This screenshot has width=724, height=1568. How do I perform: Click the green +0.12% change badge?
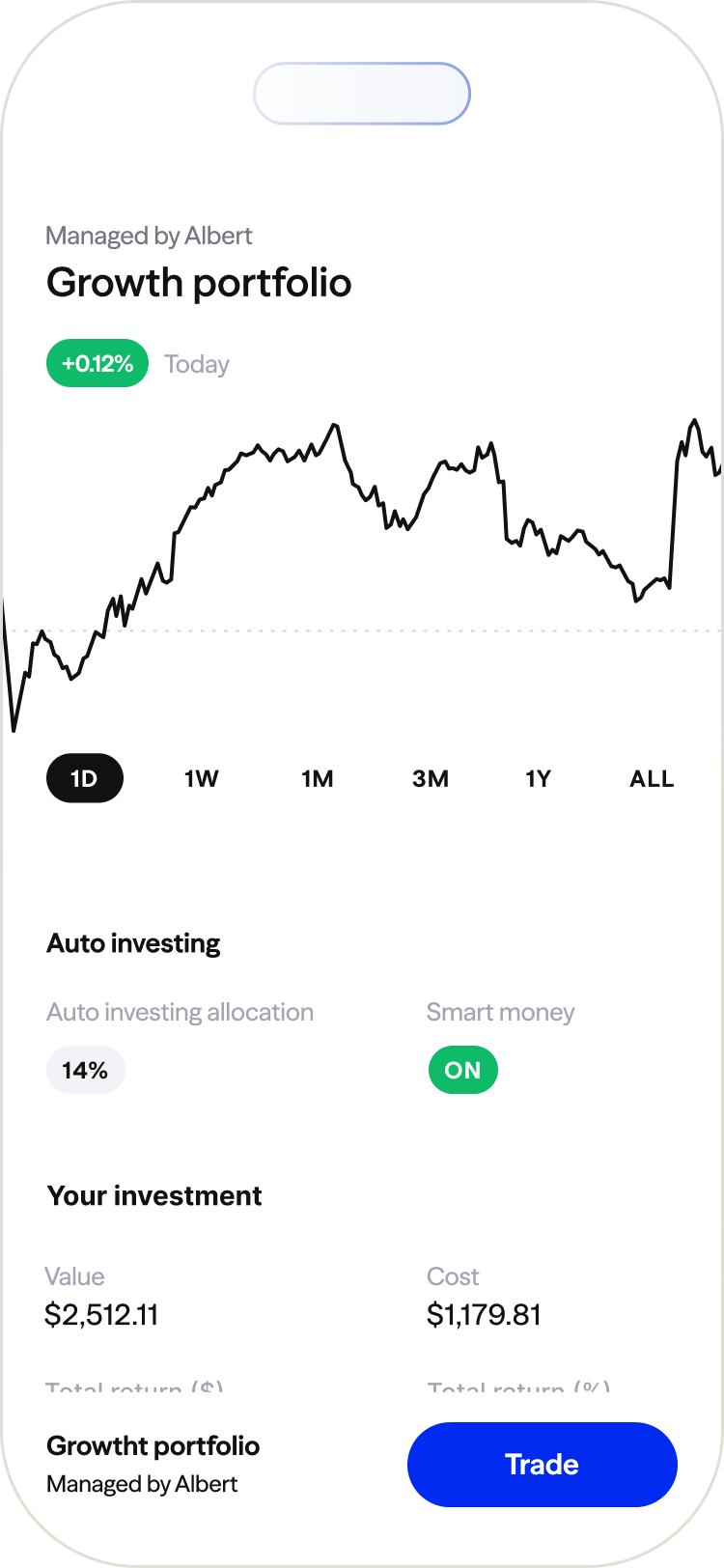coord(97,364)
